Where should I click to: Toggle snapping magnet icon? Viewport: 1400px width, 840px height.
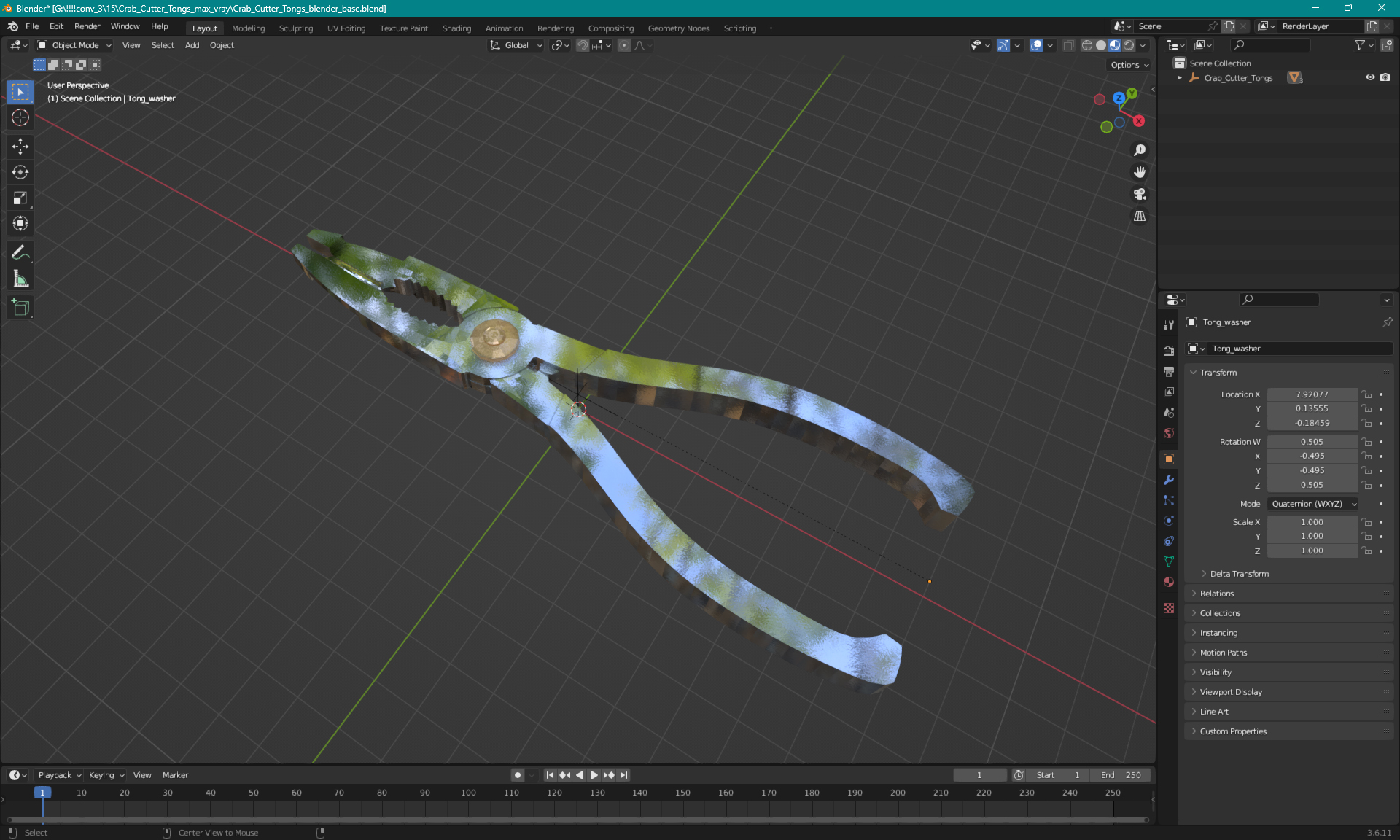pyautogui.click(x=582, y=45)
